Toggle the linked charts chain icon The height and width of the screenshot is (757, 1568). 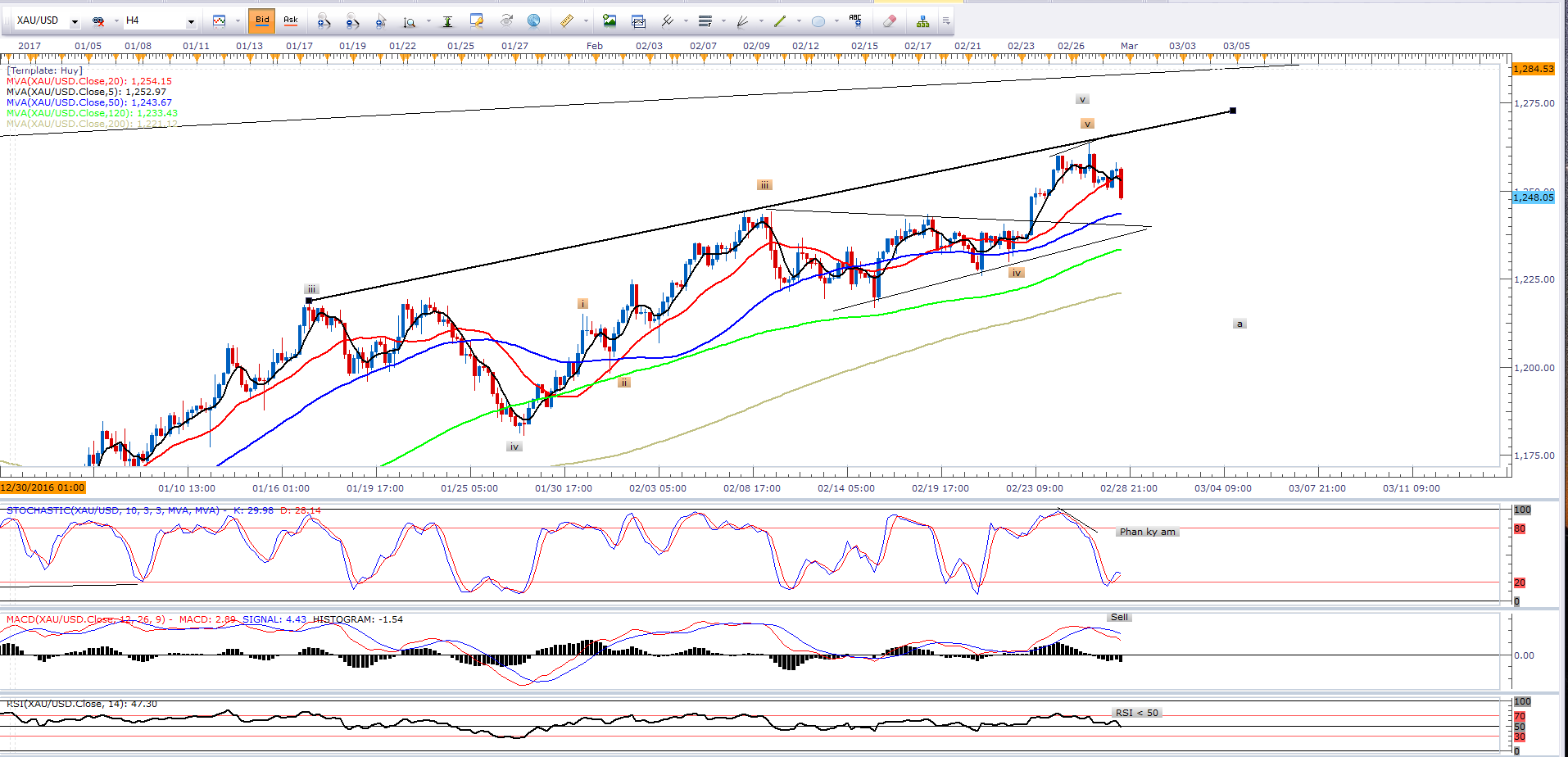coord(98,20)
